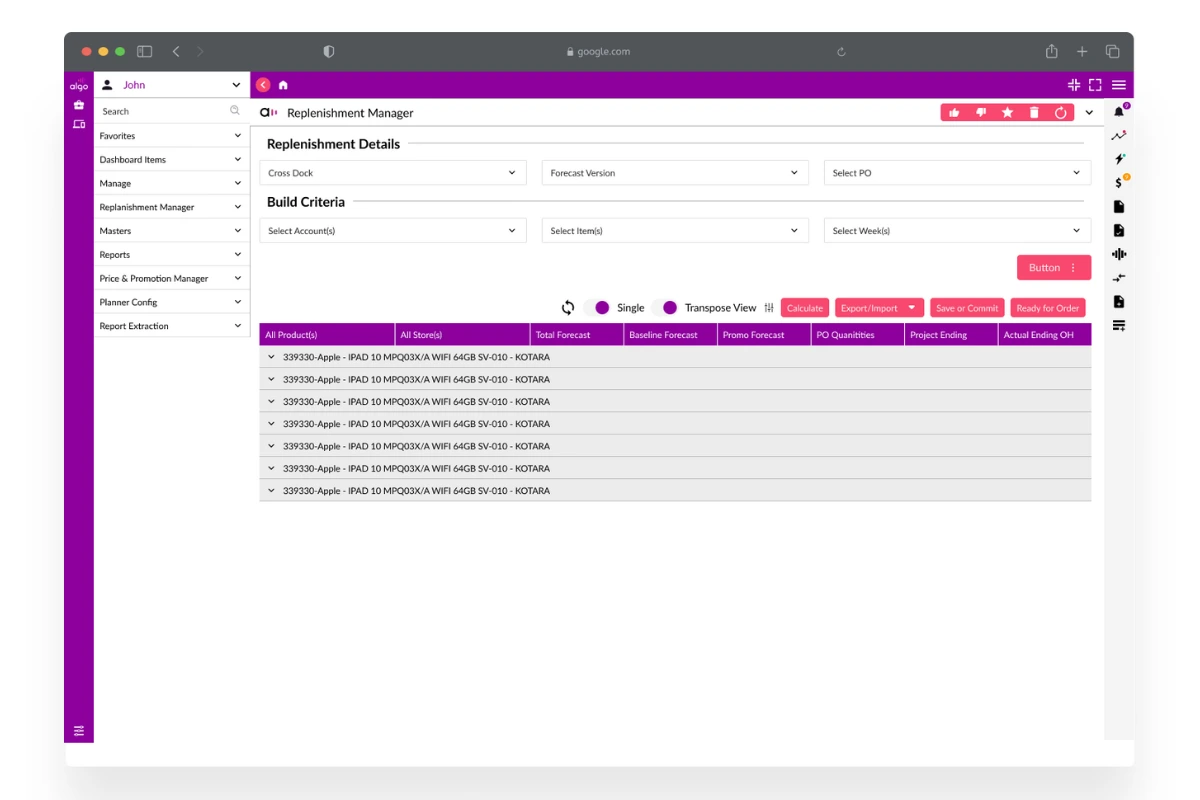The height and width of the screenshot is (800, 1200).
Task: Expand the Report Extraction menu
Action: [172, 326]
